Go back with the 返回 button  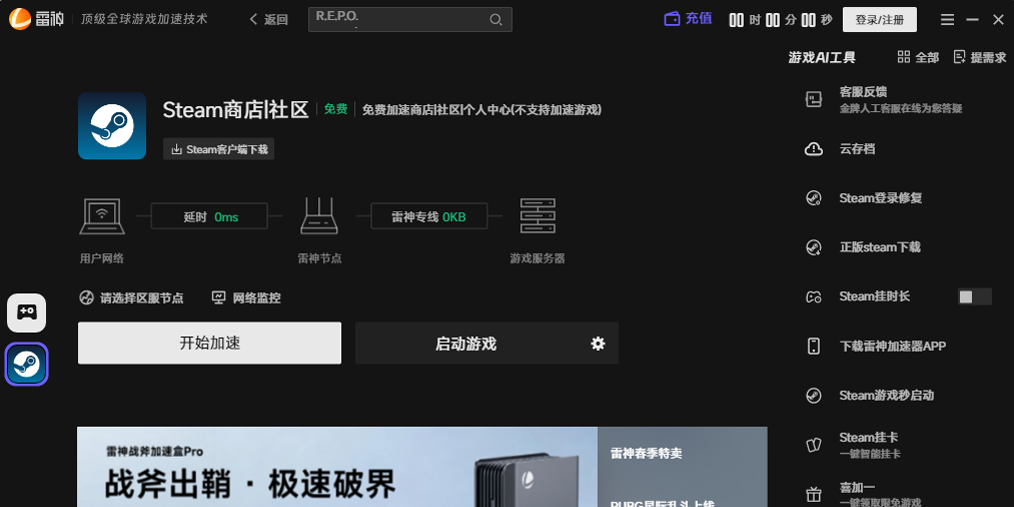[x=269, y=19]
